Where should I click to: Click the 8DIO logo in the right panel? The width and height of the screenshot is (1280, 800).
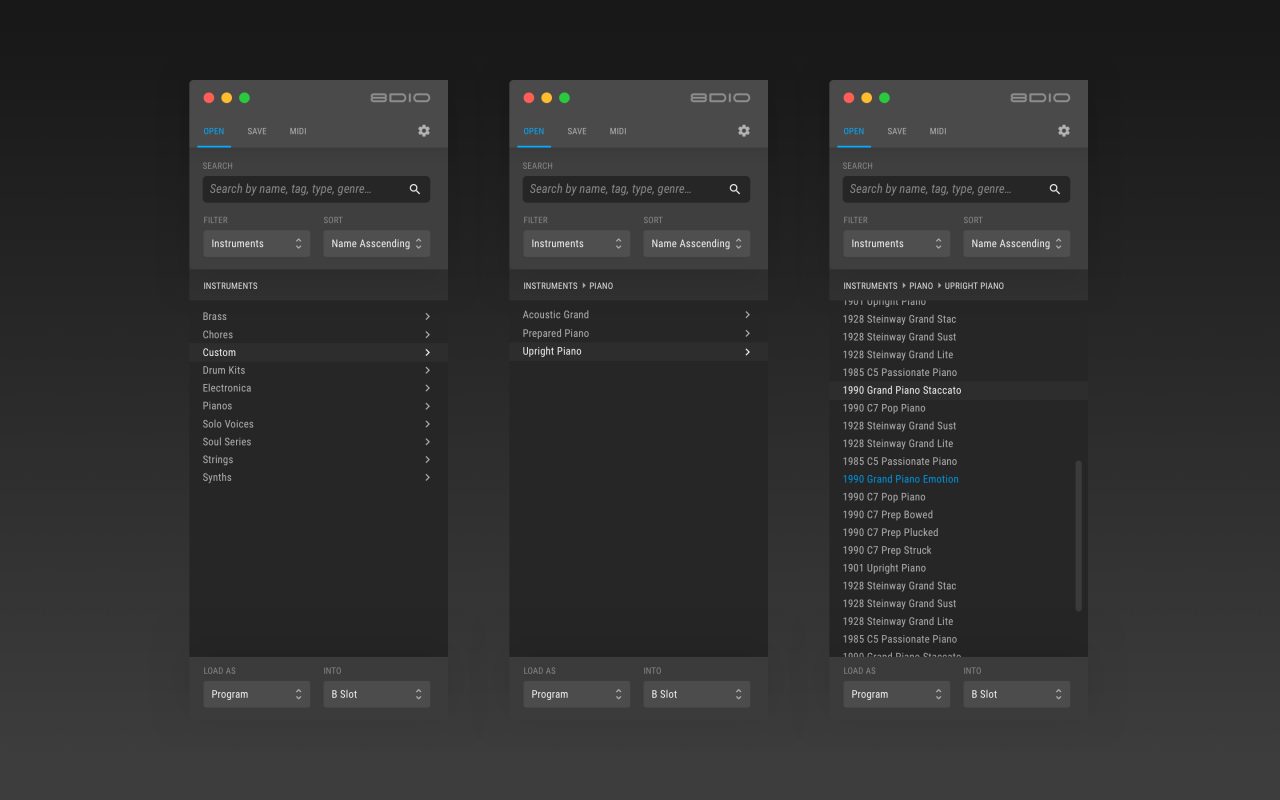click(x=1040, y=98)
